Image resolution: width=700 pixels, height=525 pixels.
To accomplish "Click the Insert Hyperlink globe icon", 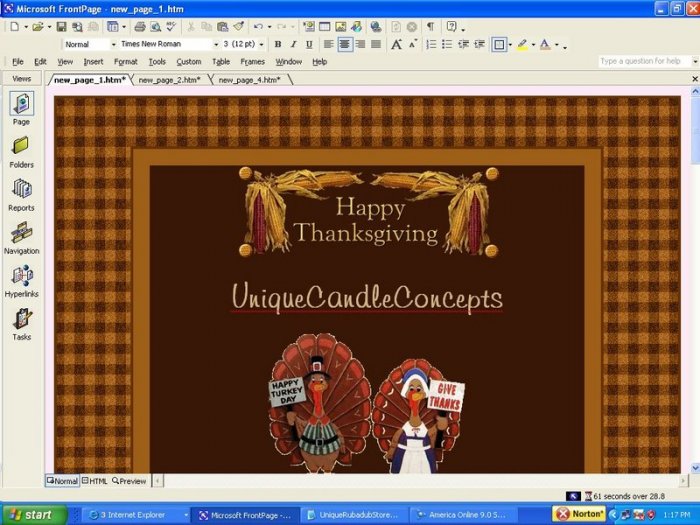I will point(376,27).
